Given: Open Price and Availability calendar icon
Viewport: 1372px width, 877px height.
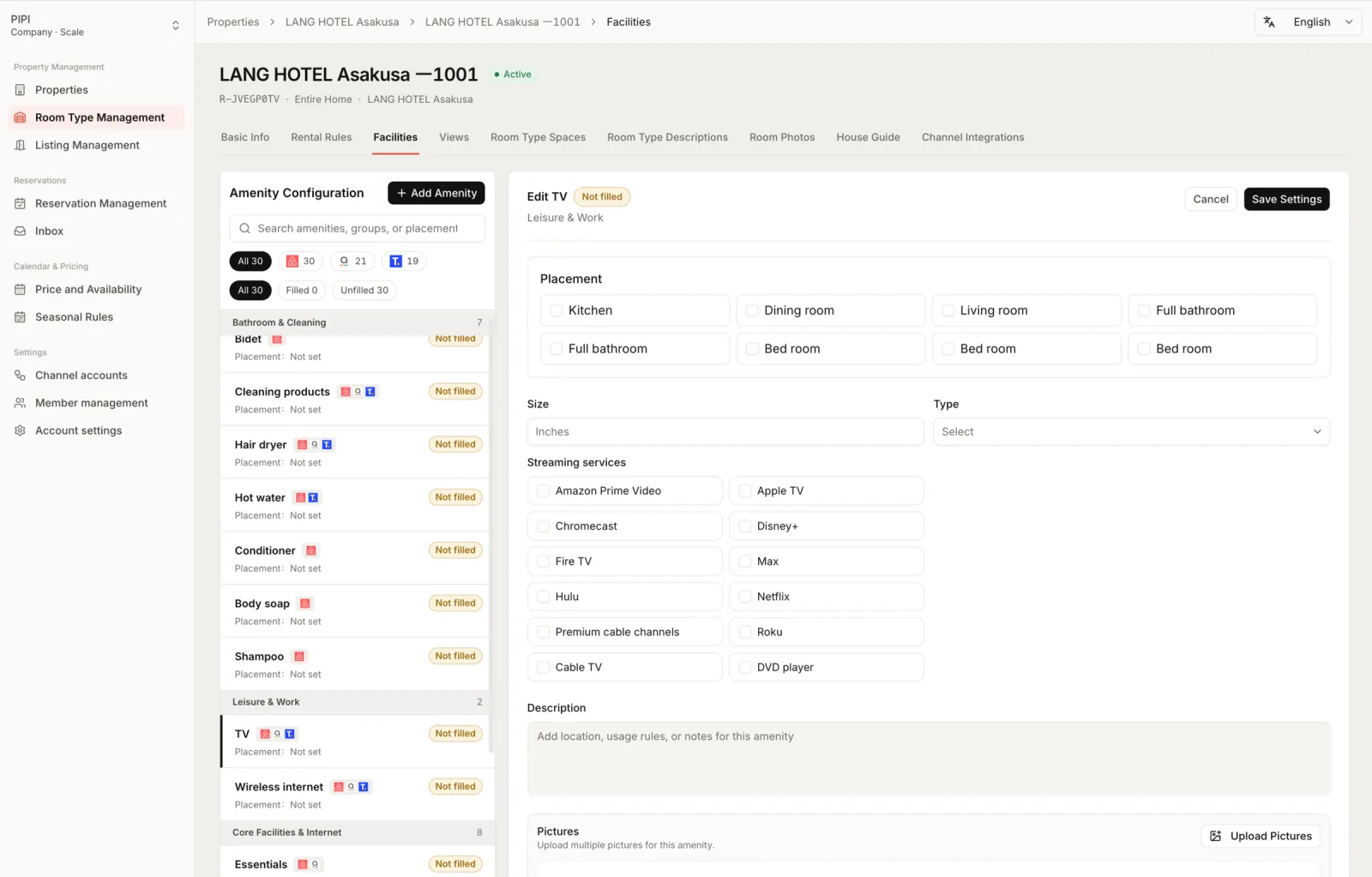Looking at the screenshot, I should coord(20,290).
